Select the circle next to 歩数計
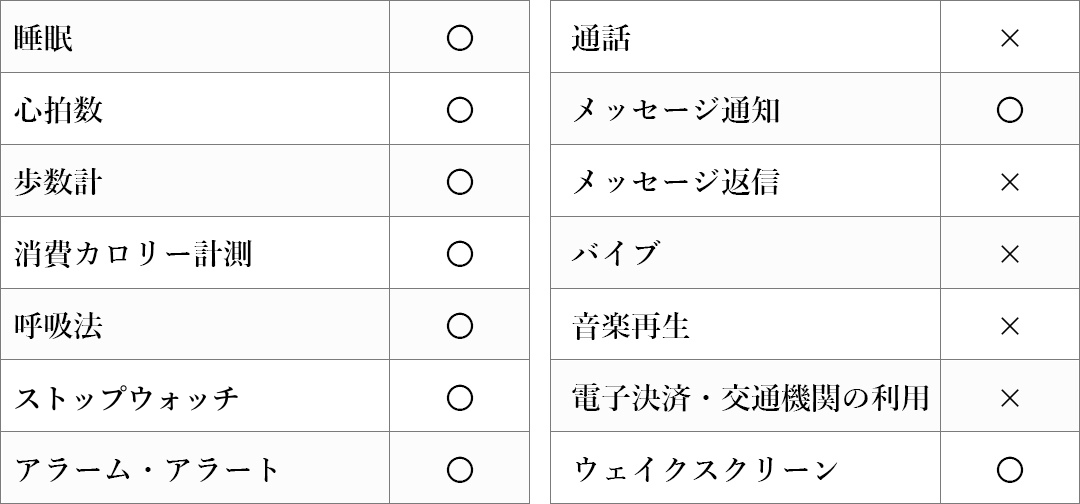Screen dimensions: 1080x504 point(459,182)
